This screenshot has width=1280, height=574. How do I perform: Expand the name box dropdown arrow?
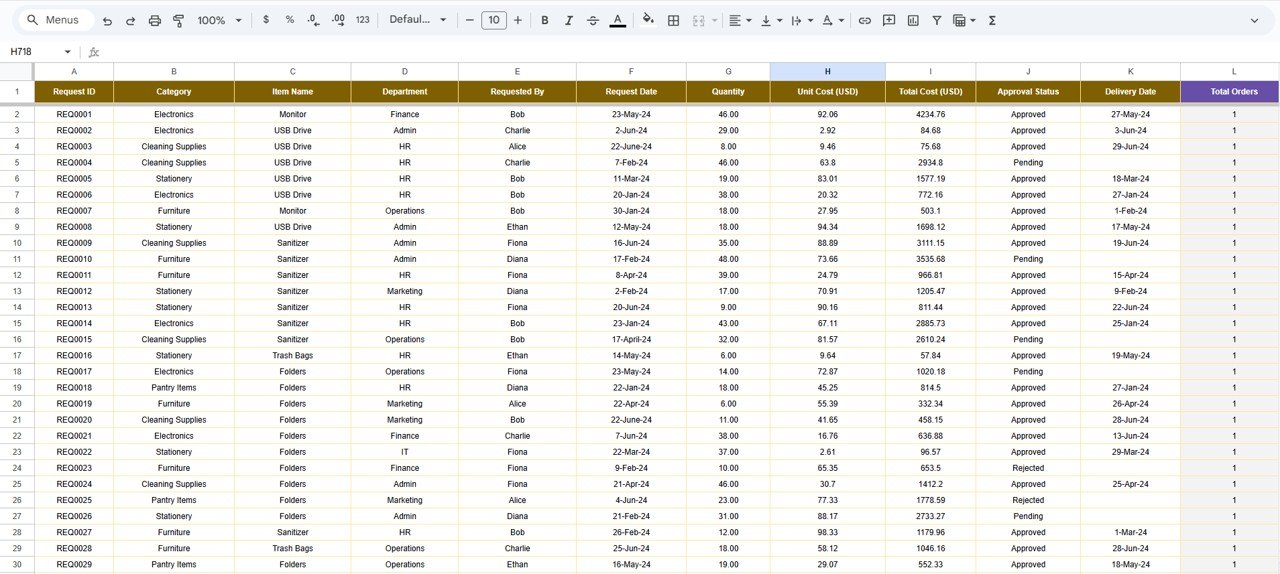(68, 52)
